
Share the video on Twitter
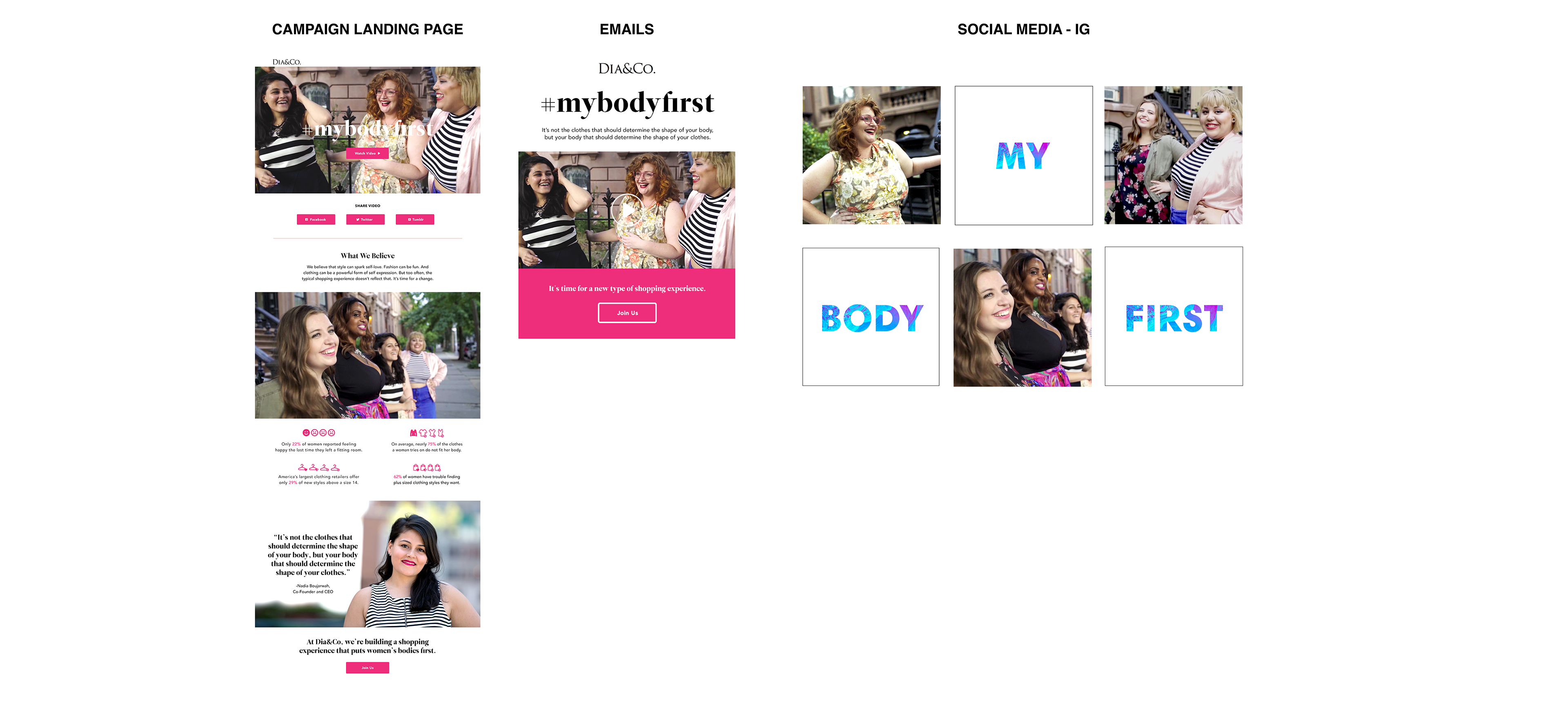click(365, 220)
